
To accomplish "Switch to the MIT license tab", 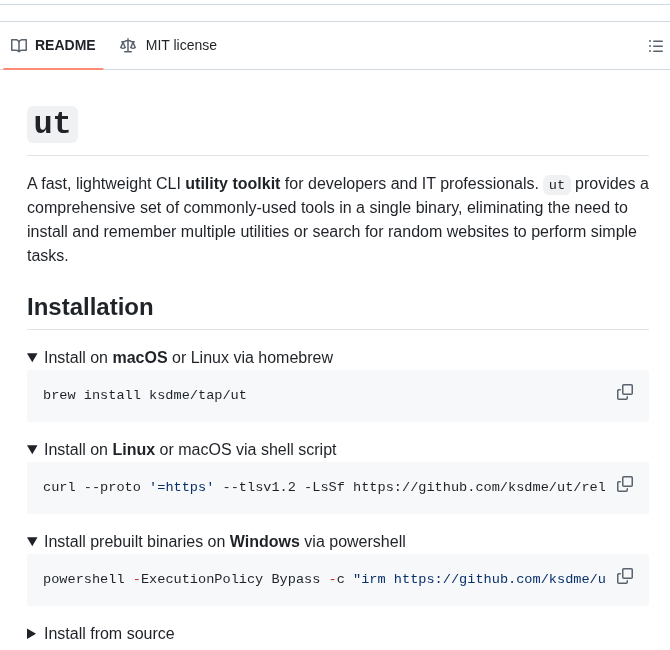I will coord(180,45).
